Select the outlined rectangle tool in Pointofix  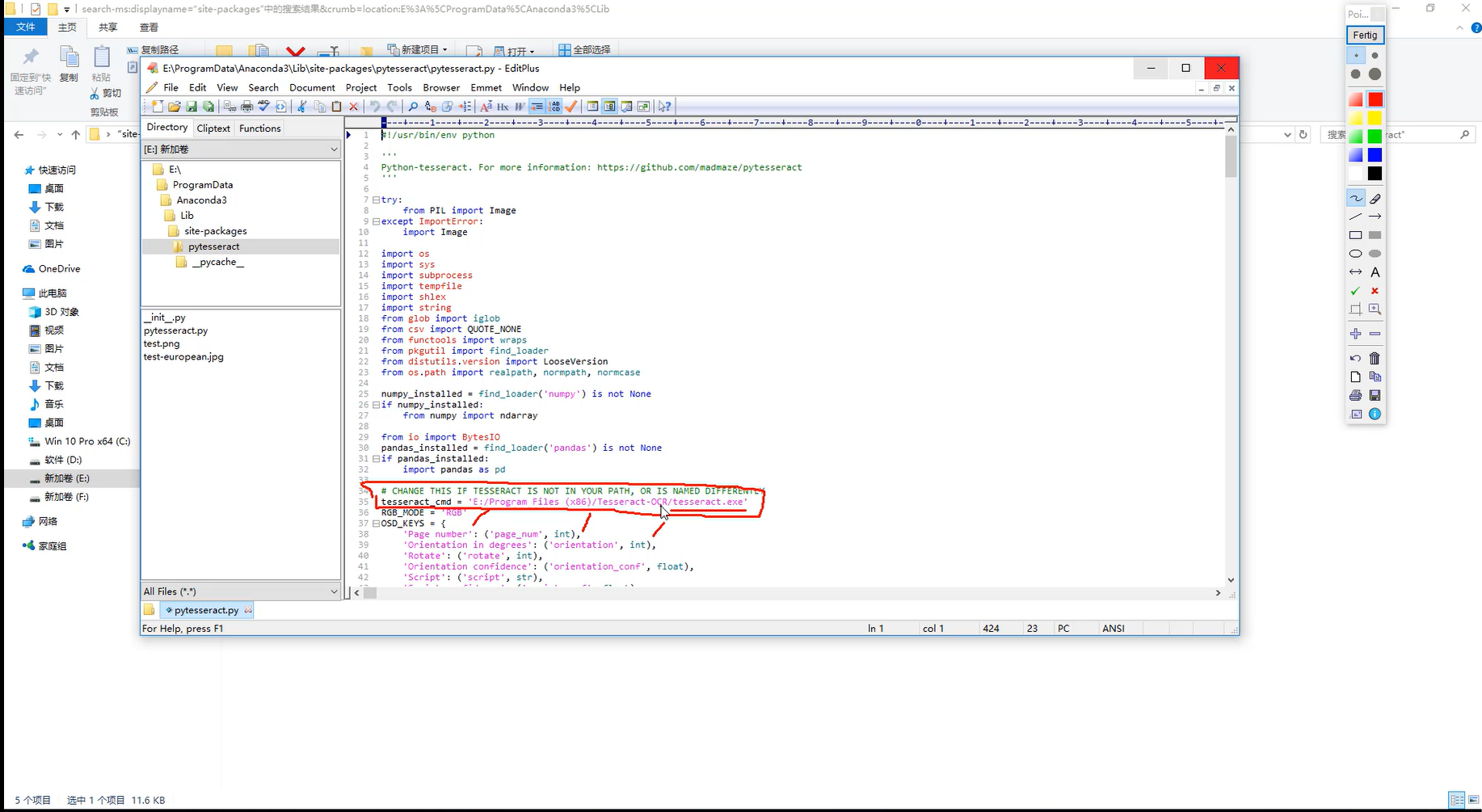pos(1355,235)
